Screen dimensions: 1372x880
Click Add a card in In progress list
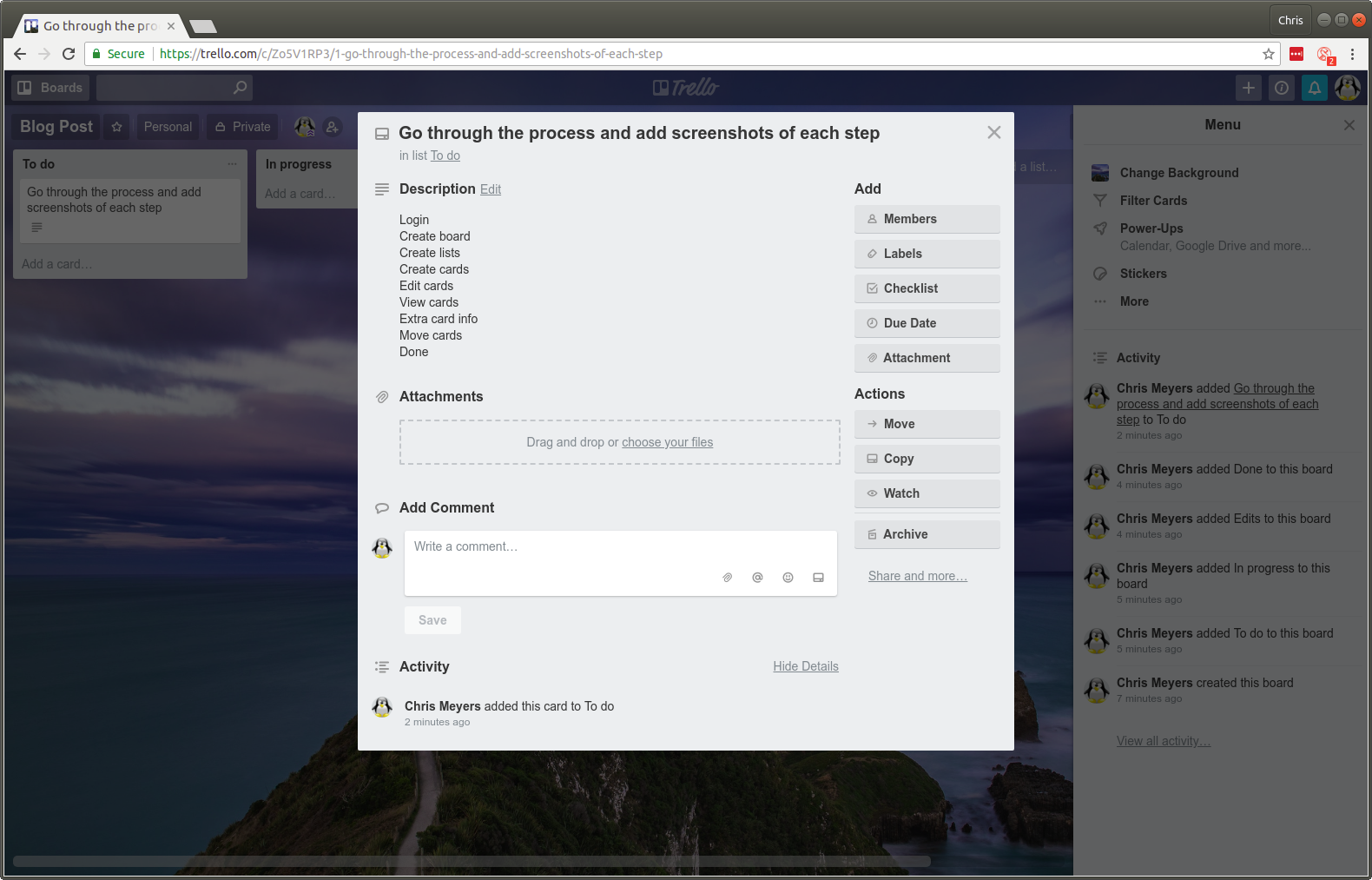click(x=300, y=194)
